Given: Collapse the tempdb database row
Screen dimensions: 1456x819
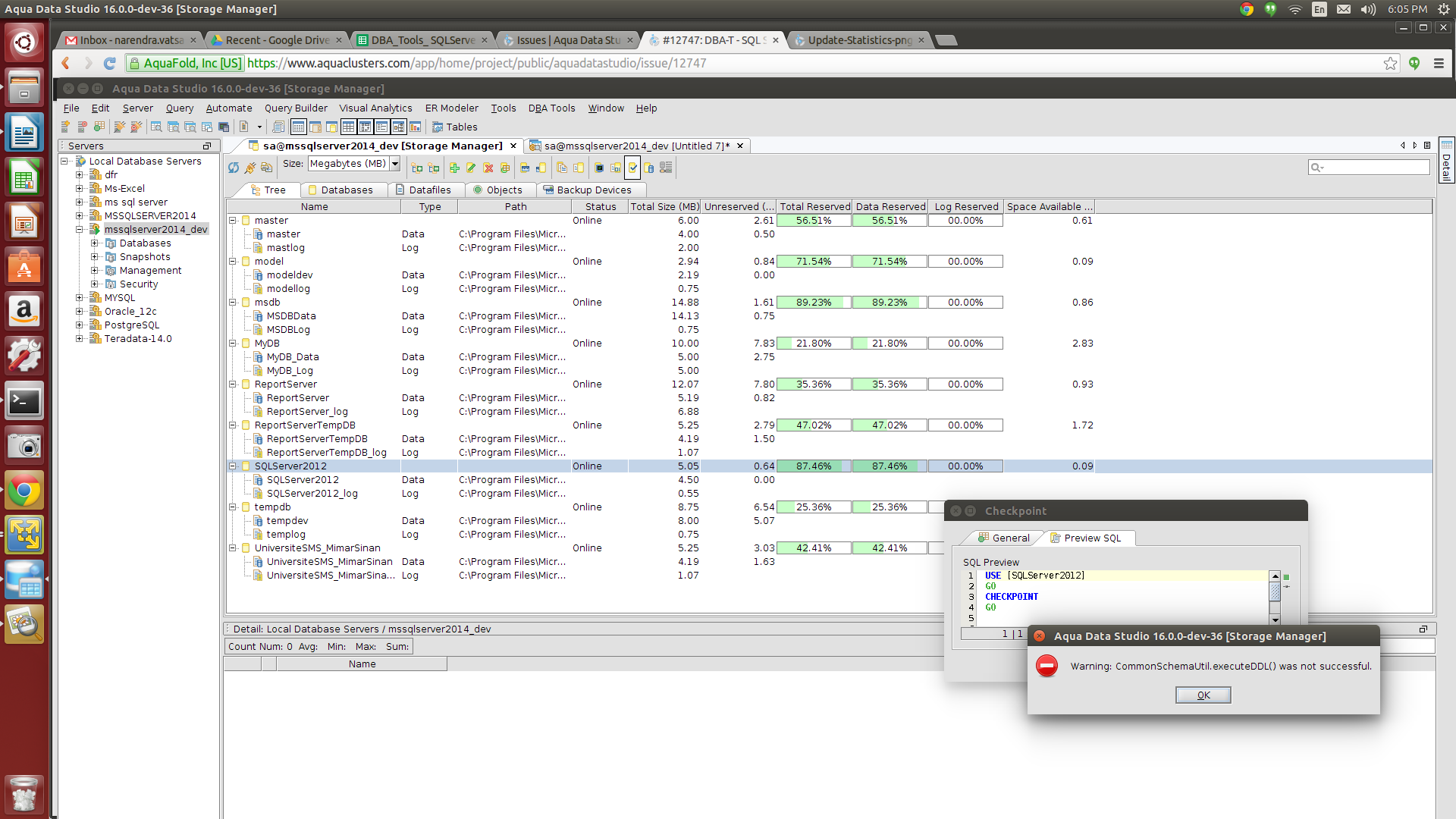Looking at the screenshot, I should point(233,507).
